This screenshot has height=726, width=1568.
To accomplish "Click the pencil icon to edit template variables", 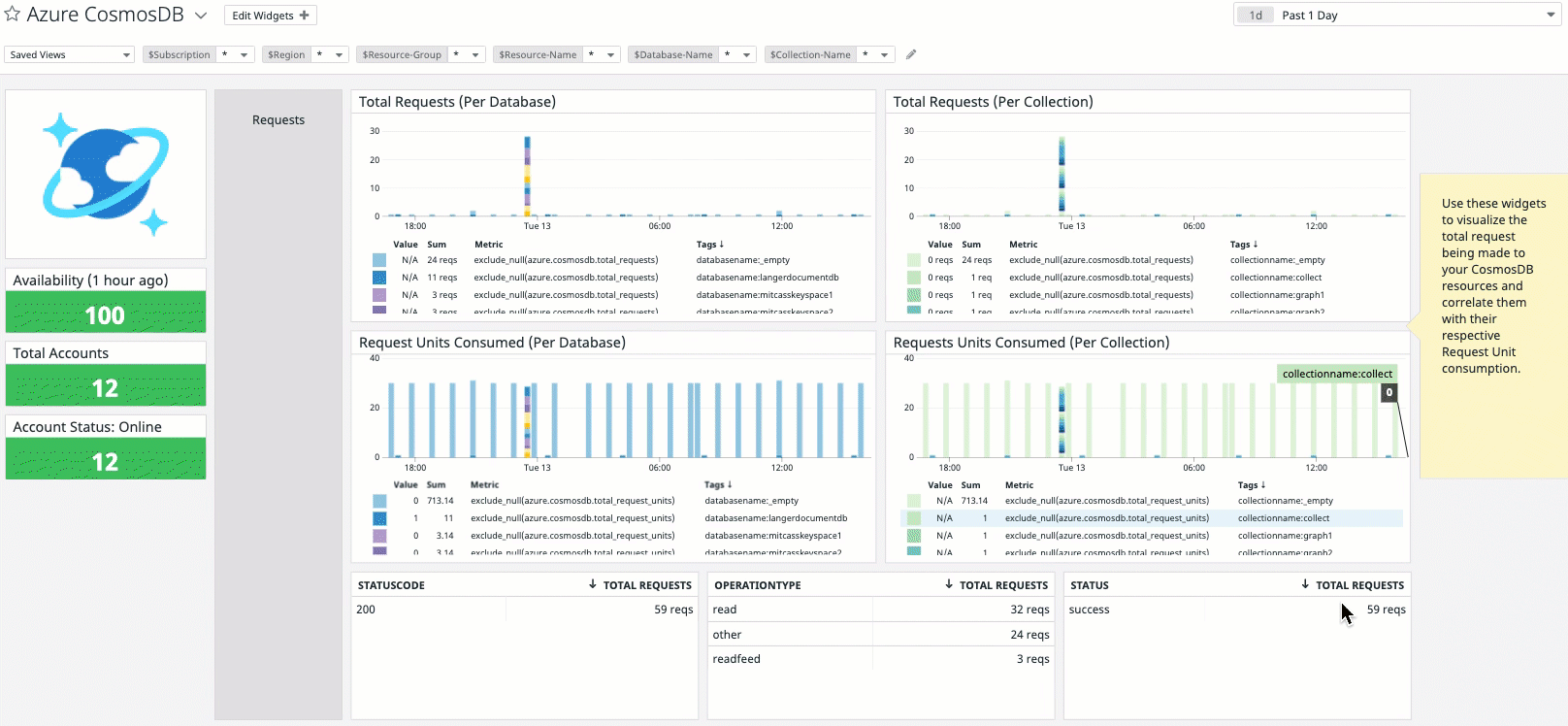I will coord(911,54).
